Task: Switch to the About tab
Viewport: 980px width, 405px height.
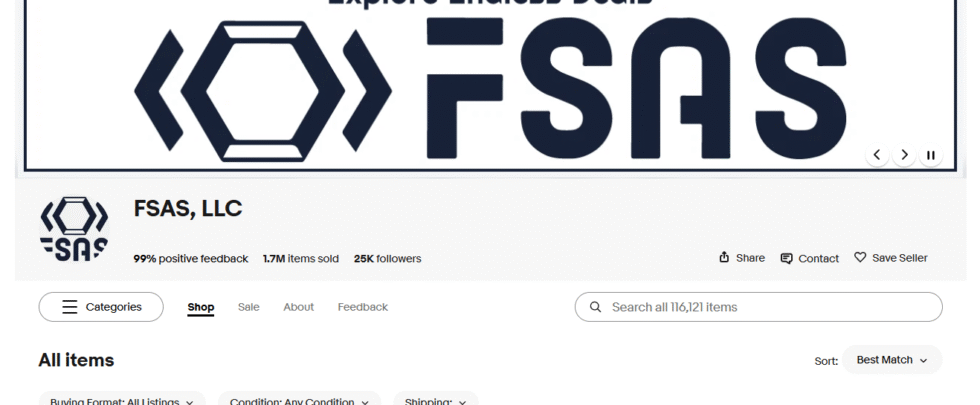Action: (x=299, y=307)
